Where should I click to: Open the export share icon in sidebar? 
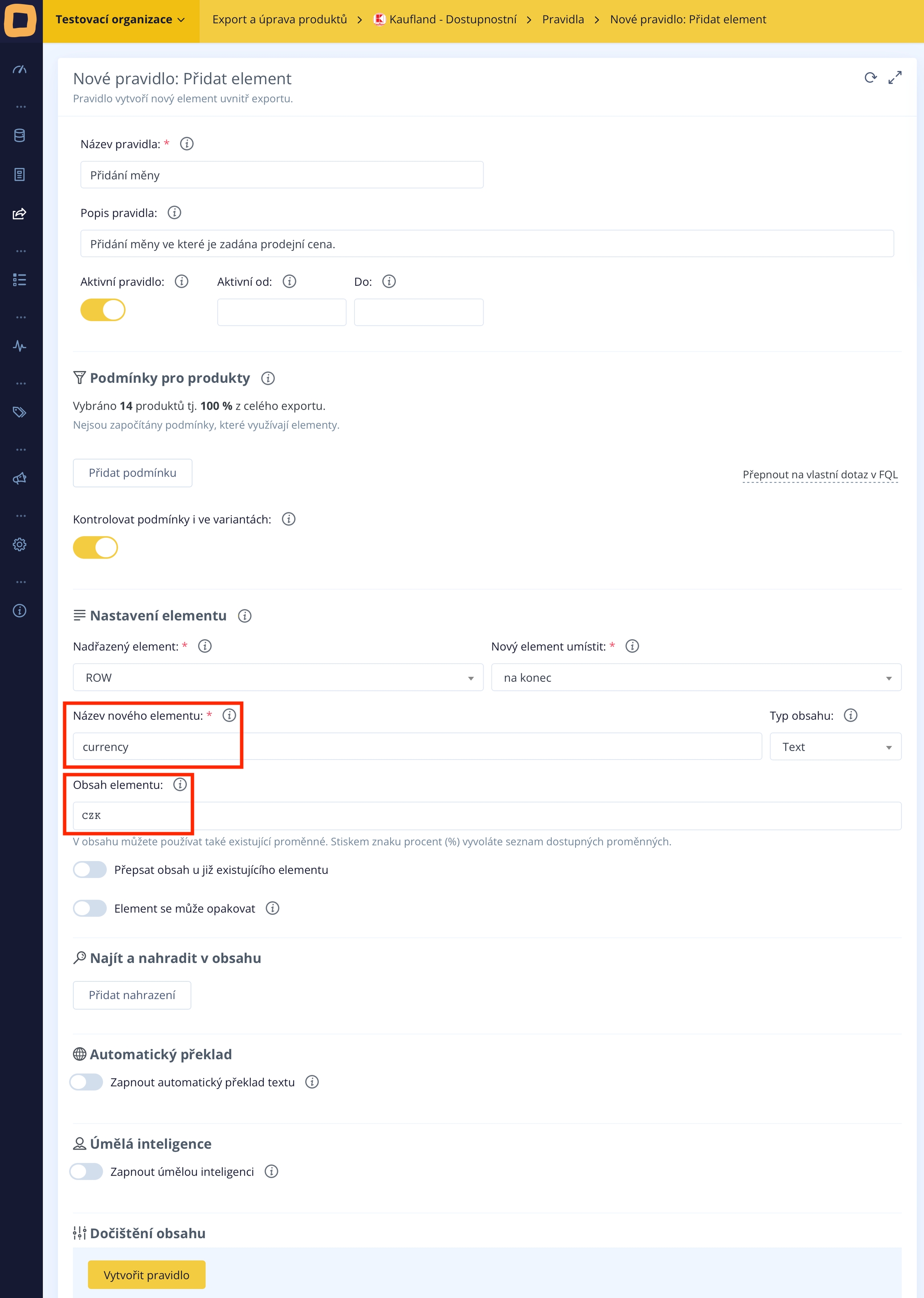pos(20,213)
